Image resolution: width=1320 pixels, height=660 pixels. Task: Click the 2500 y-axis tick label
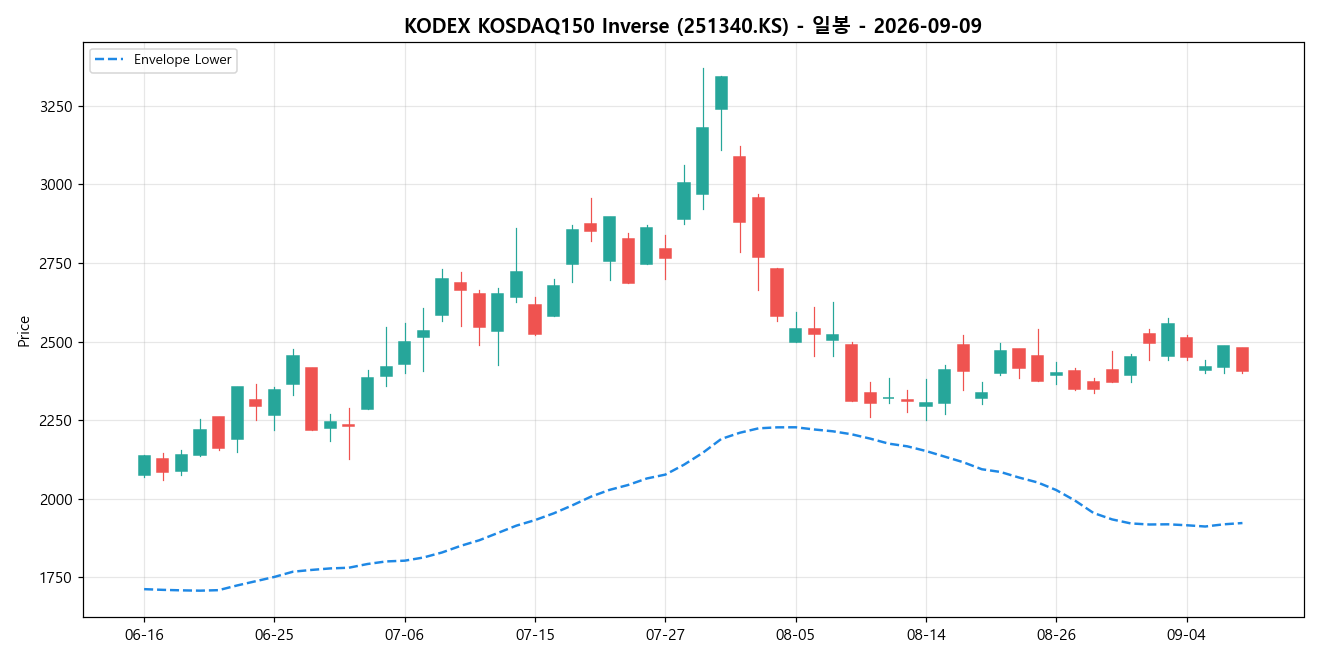(58, 342)
